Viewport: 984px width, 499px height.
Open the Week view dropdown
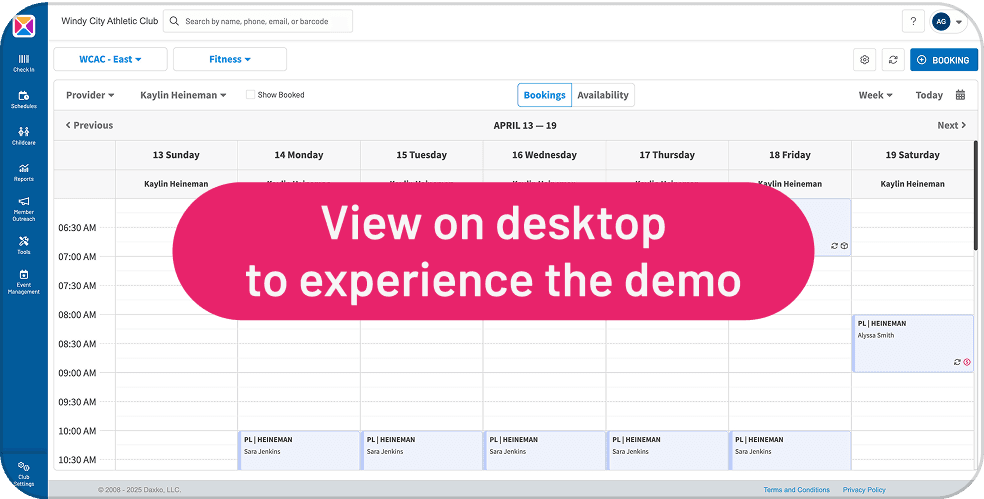point(875,95)
